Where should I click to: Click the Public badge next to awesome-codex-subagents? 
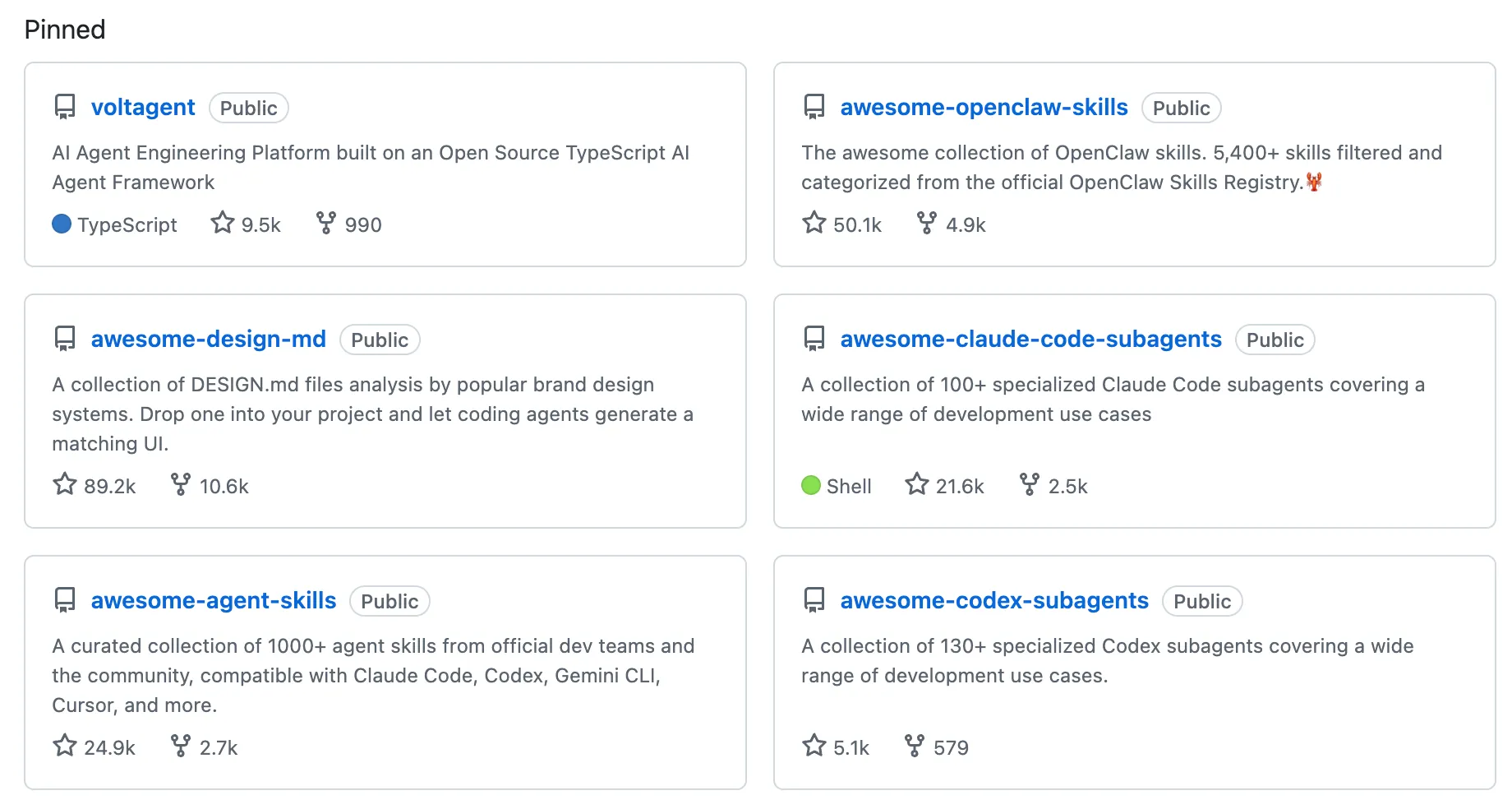(x=1202, y=602)
